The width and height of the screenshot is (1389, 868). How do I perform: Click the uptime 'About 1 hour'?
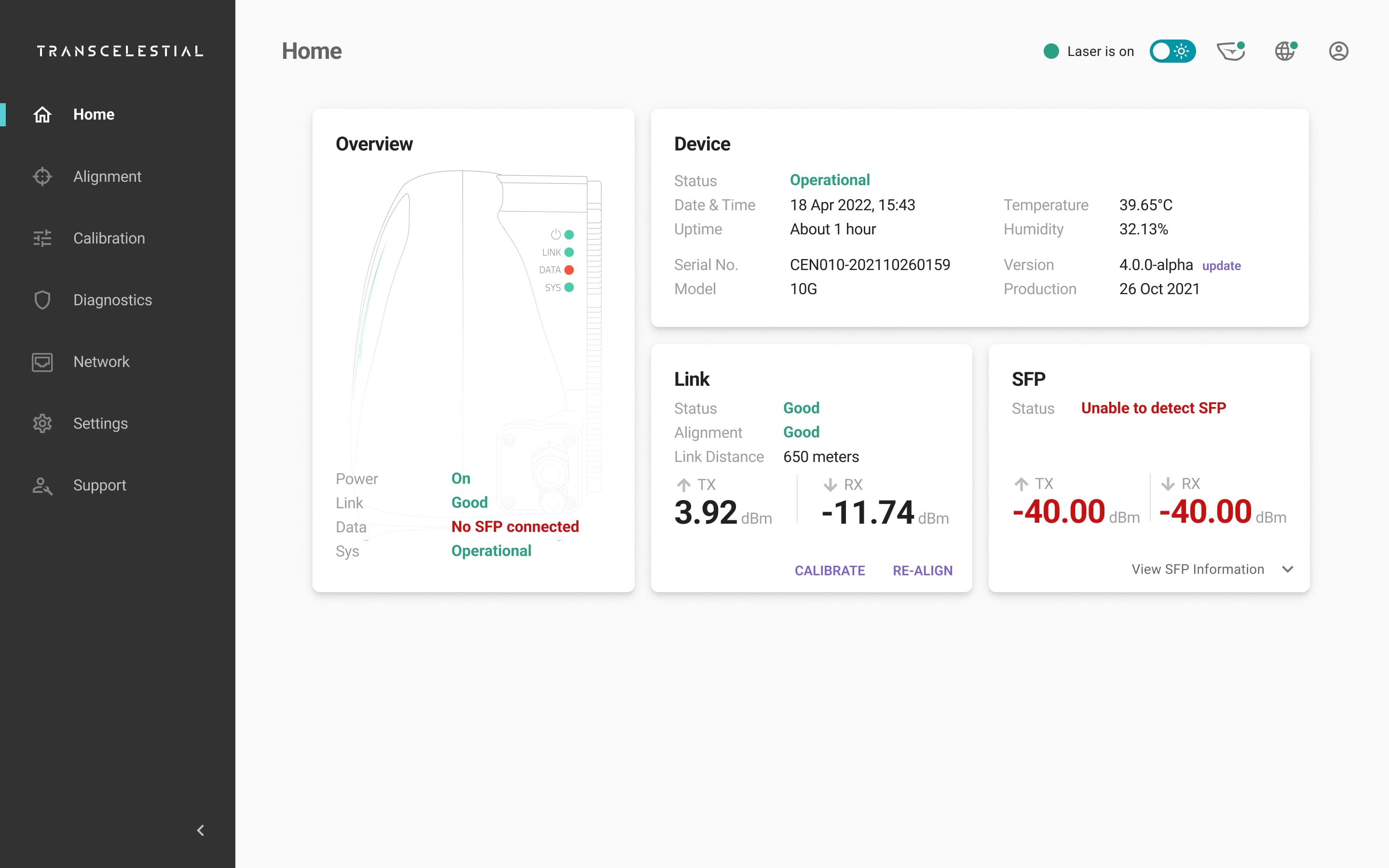[833, 229]
